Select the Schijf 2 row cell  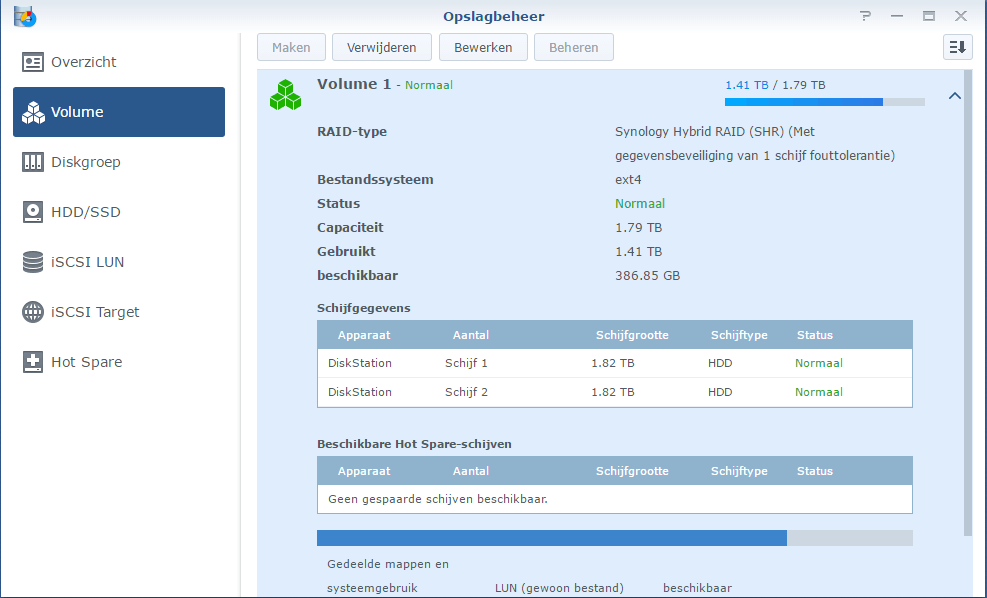(x=466, y=392)
